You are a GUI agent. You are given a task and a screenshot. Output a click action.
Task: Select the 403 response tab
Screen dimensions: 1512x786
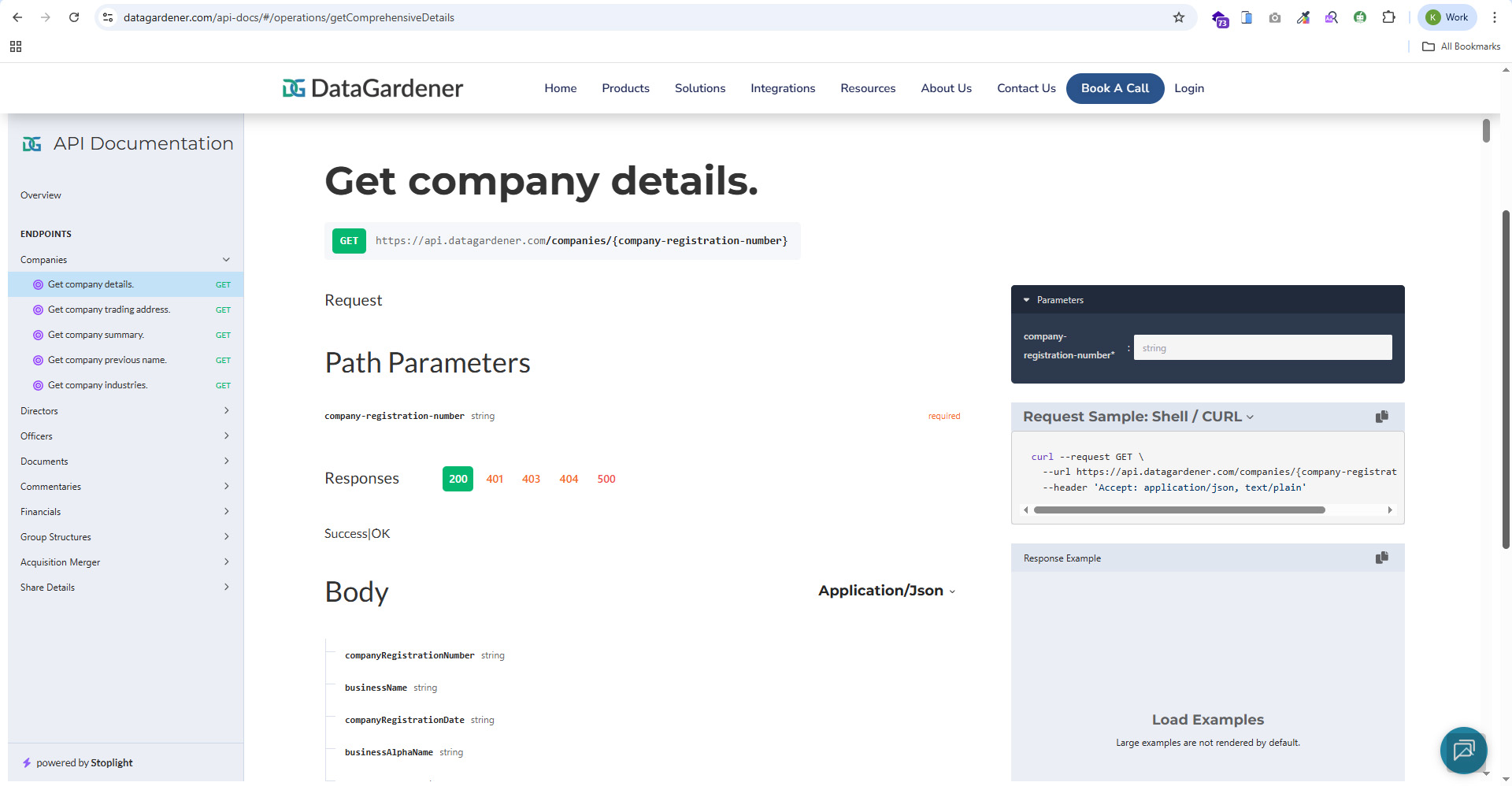(531, 479)
